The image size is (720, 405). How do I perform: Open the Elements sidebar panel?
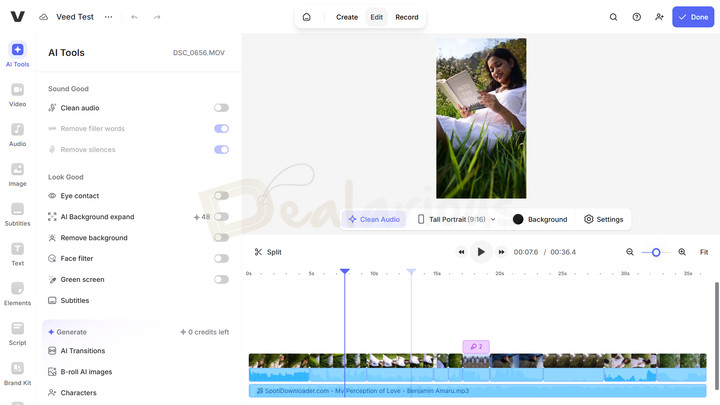pyautogui.click(x=17, y=294)
